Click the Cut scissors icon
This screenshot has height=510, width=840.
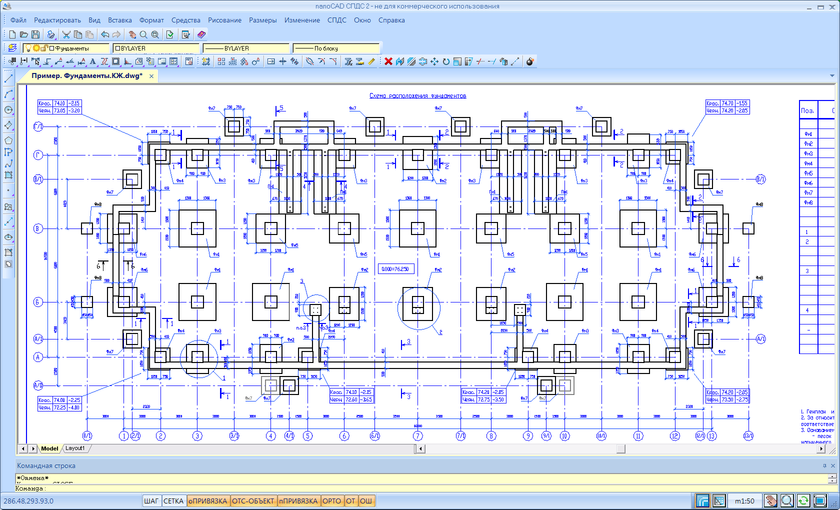click(67, 34)
